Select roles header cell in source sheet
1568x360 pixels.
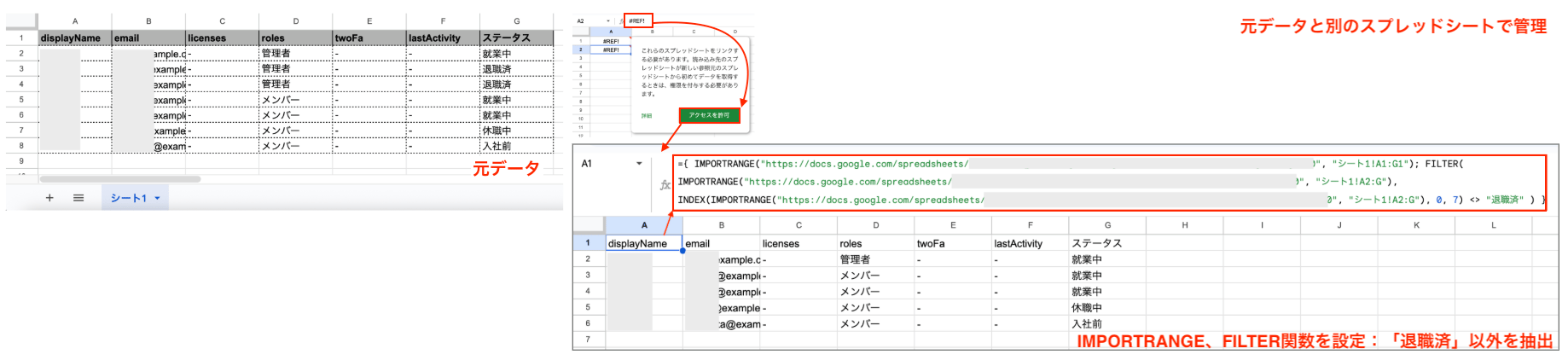[296, 38]
